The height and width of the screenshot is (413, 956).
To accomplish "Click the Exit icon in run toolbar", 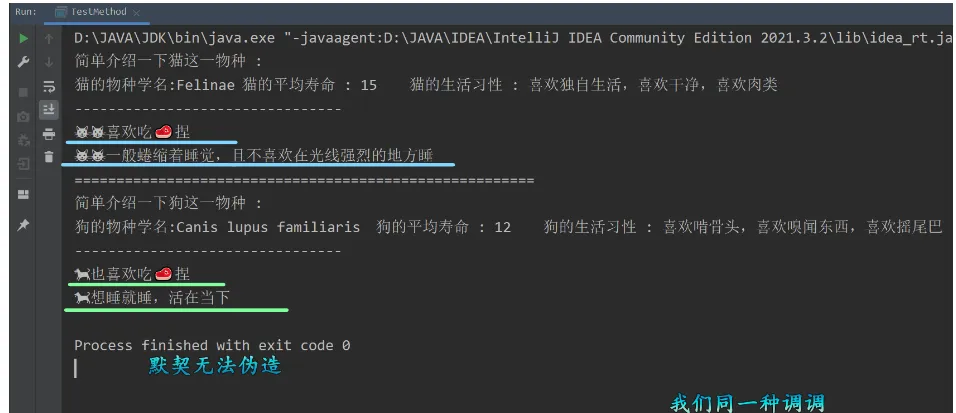I will point(23,163).
